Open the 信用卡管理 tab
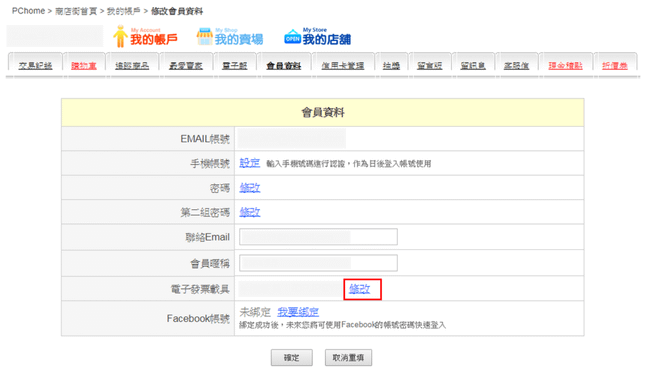 pos(343,65)
